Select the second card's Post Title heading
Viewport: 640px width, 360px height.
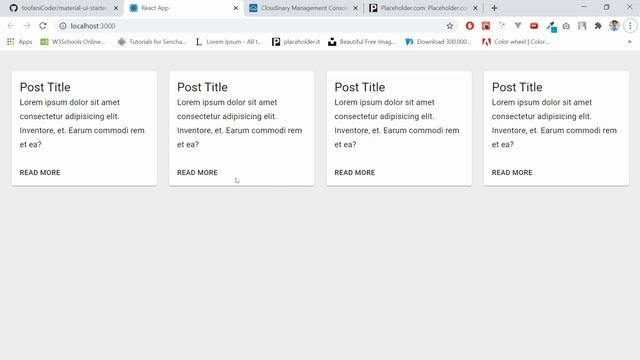[202, 87]
